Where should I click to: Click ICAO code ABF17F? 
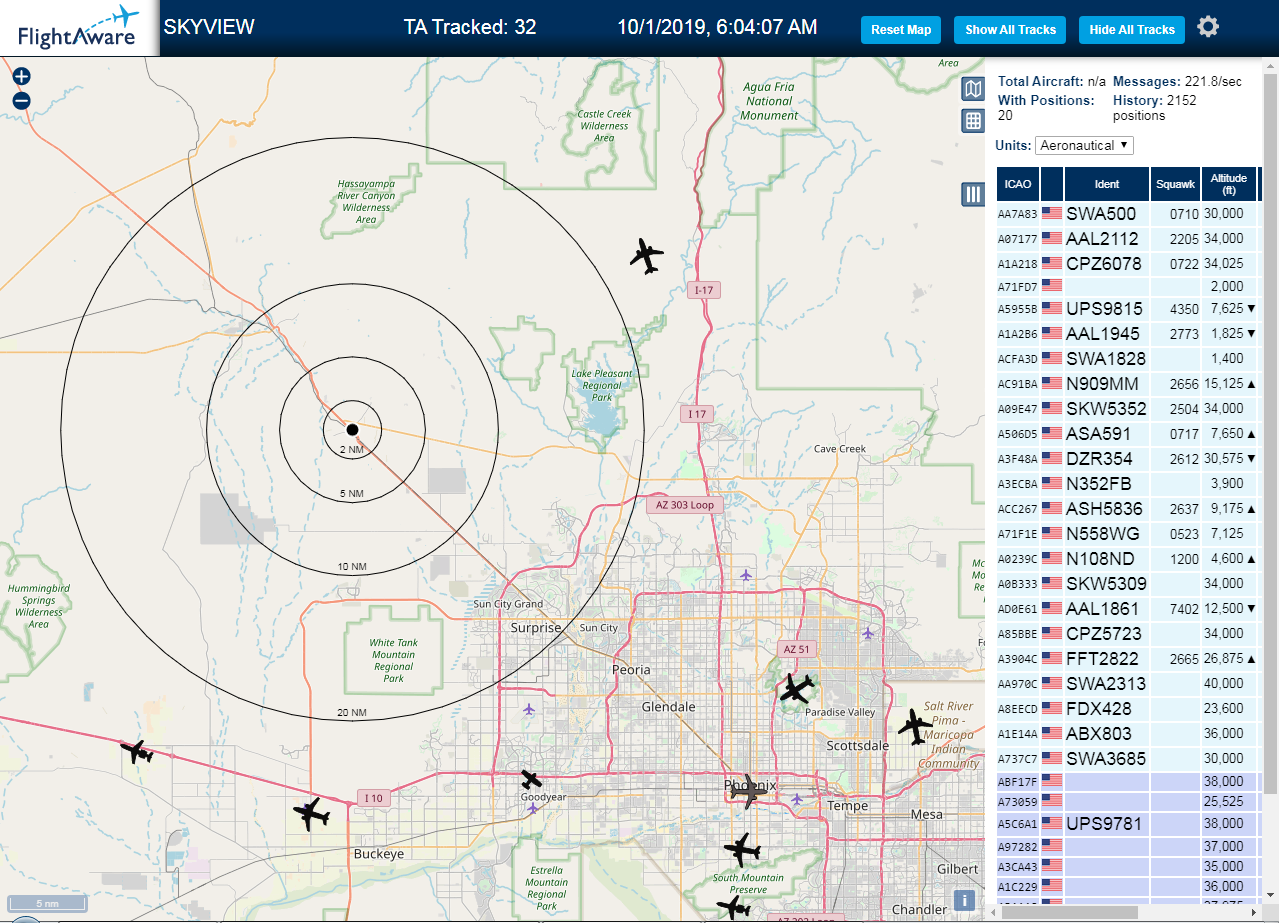pyautogui.click(x=1017, y=782)
